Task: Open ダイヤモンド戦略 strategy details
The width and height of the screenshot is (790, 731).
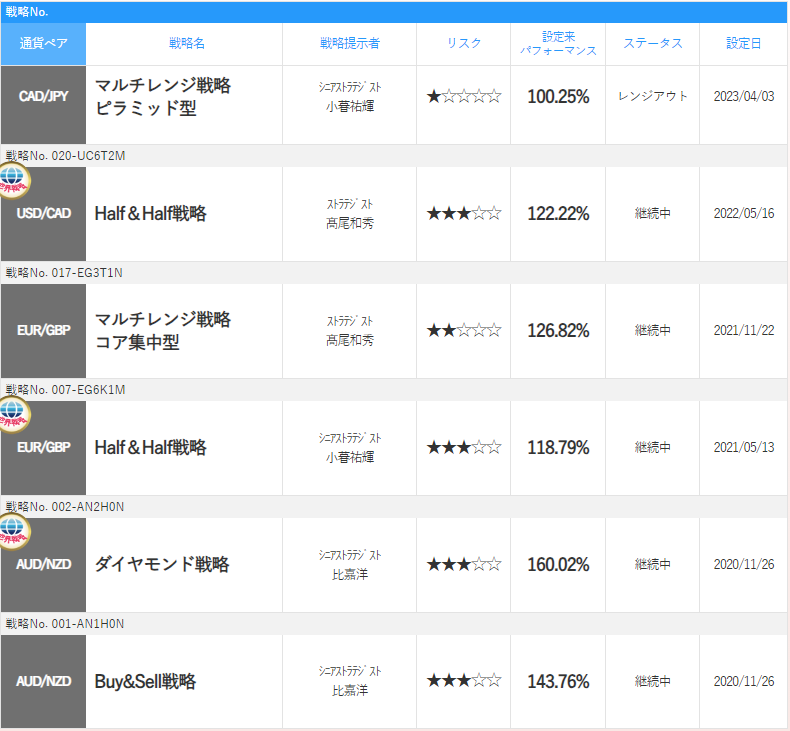Action: [162, 564]
